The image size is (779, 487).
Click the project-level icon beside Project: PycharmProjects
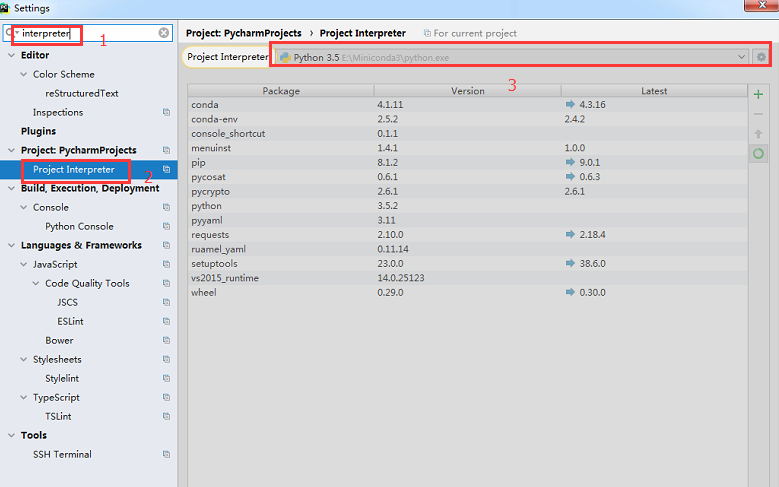click(166, 150)
